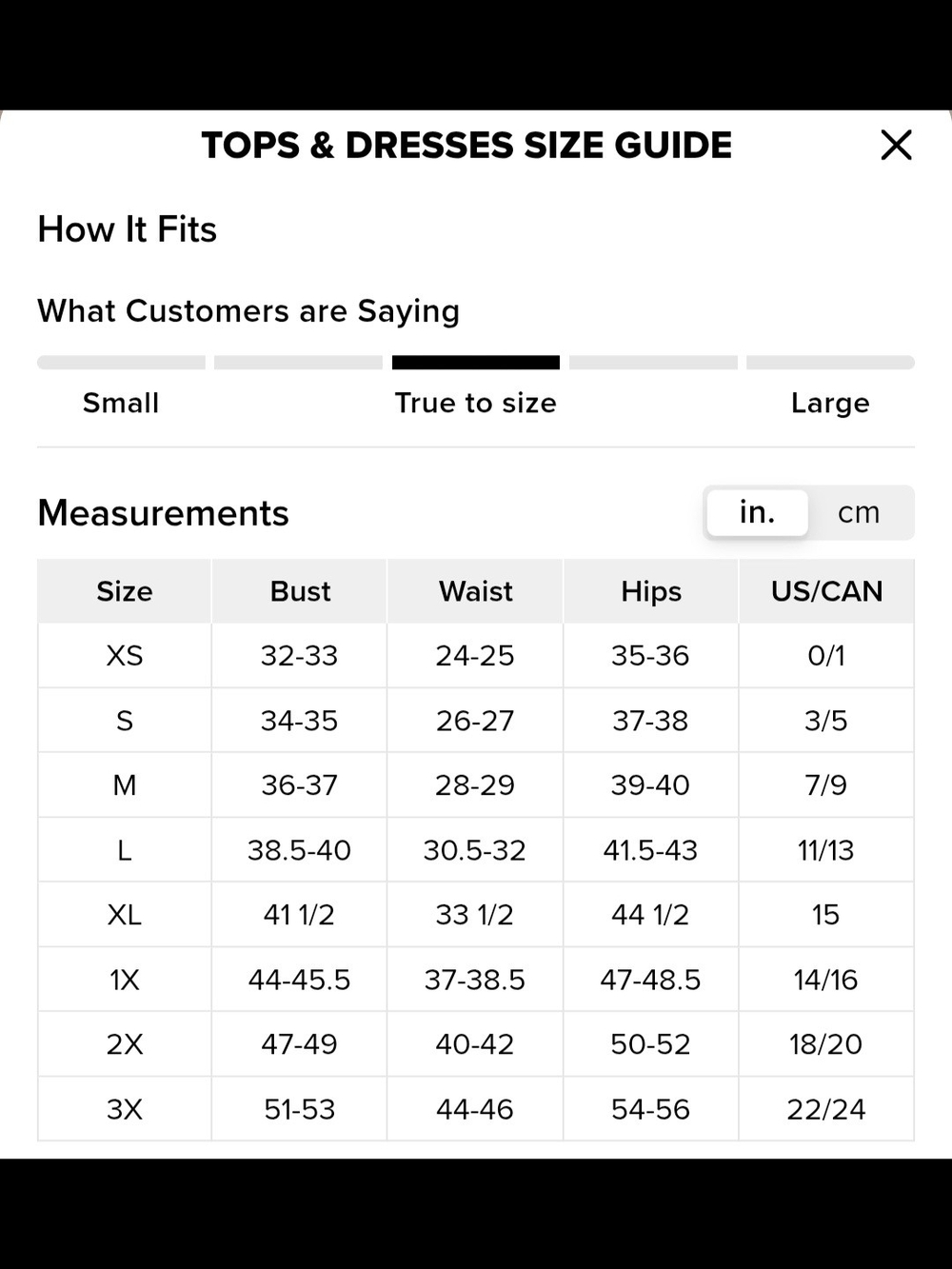This screenshot has width=952, height=1269.
Task: Close the size guide with X icon
Action: coord(896,146)
